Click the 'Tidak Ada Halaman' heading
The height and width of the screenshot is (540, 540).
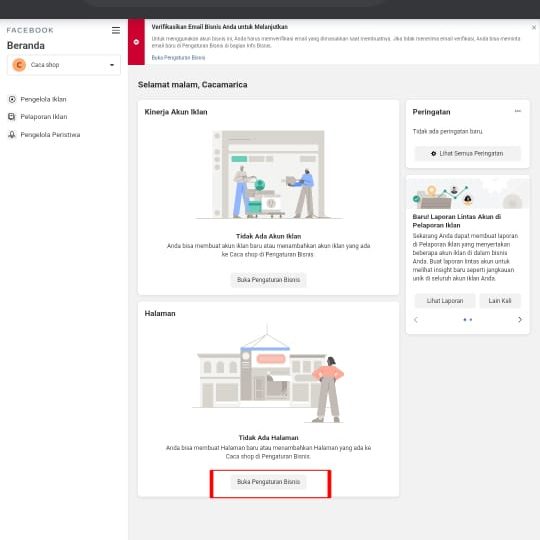pos(268,438)
